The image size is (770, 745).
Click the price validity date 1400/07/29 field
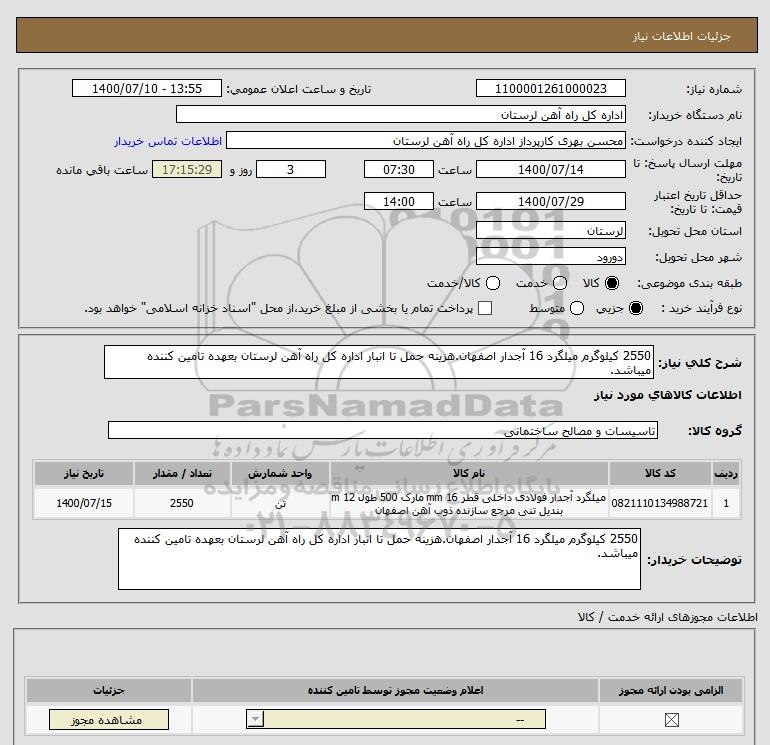click(550, 201)
